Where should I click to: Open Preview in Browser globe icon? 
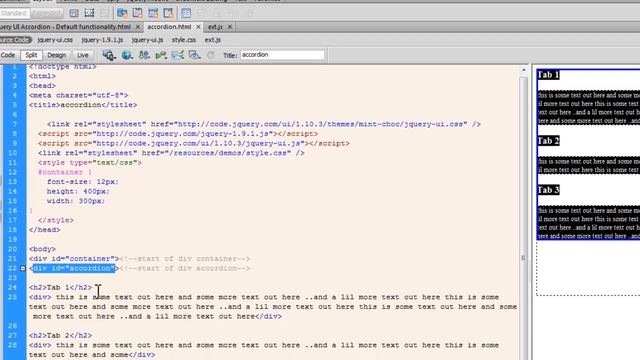127,55
